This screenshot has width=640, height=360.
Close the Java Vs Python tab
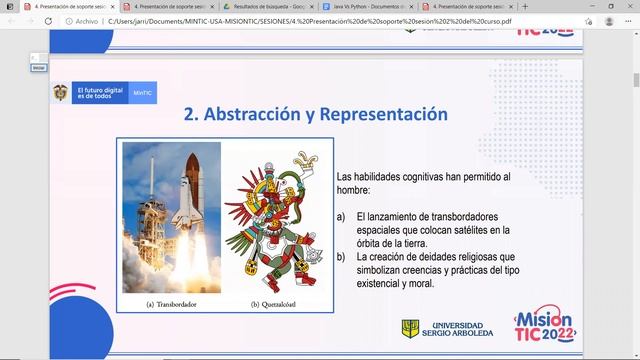click(411, 7)
